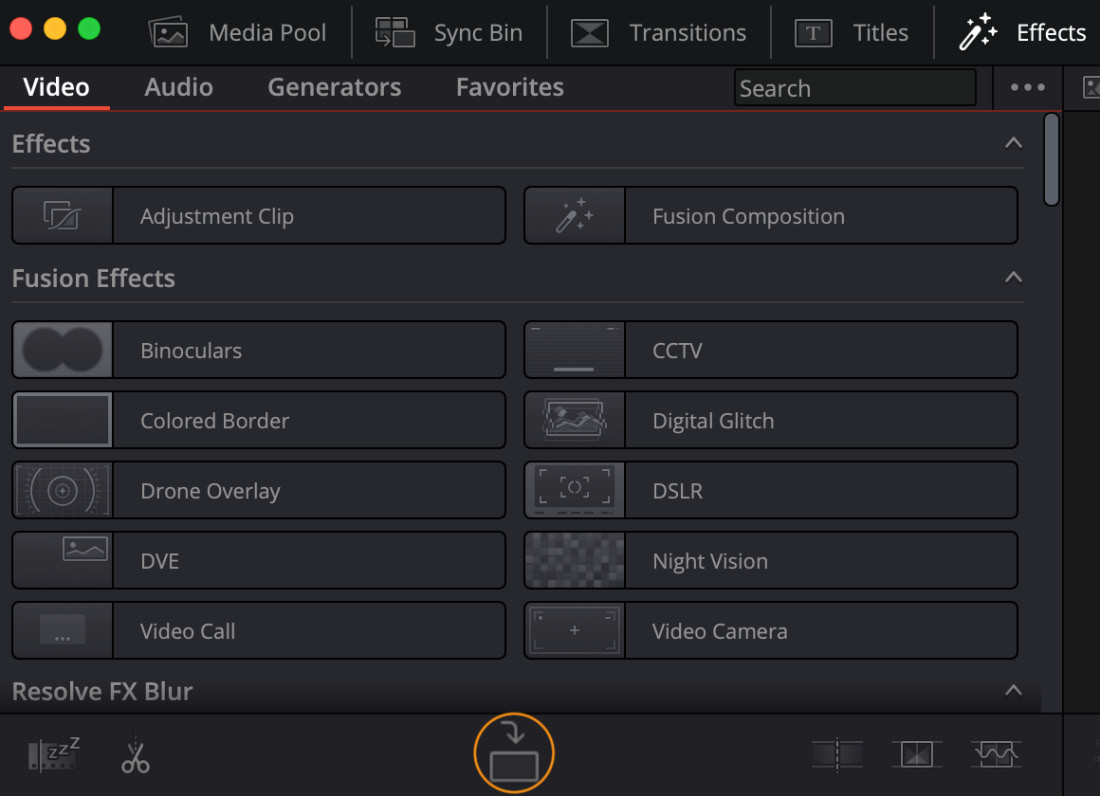The image size is (1100, 796).
Task: Click the Boring Detector zzz icon
Action: point(54,755)
